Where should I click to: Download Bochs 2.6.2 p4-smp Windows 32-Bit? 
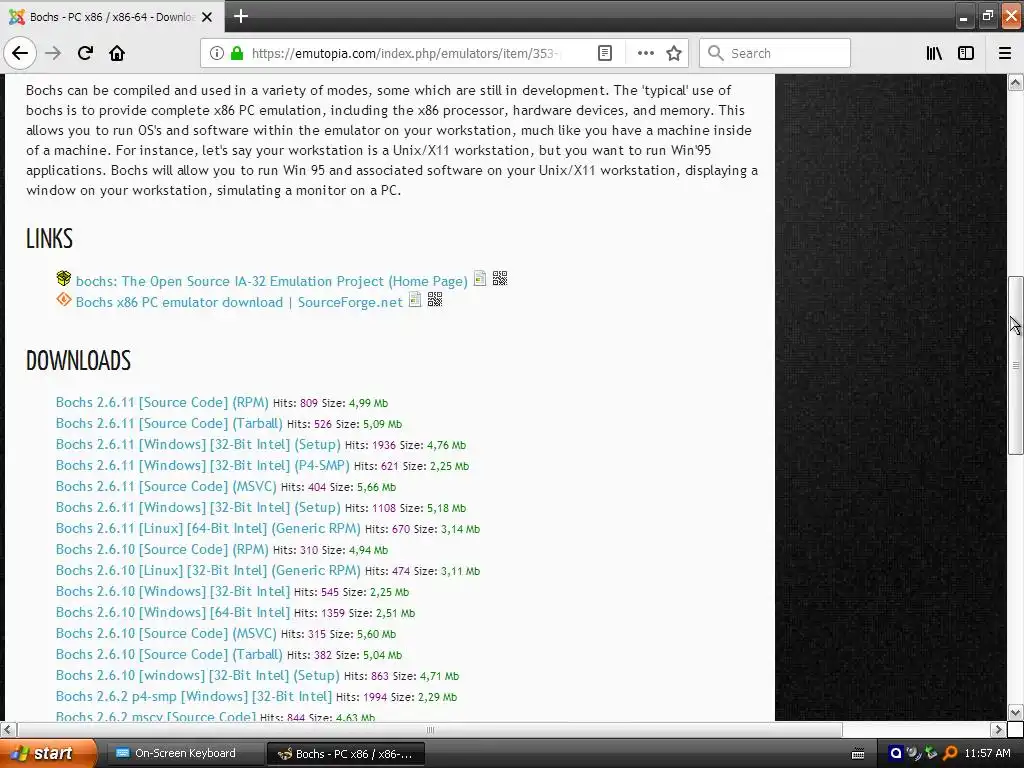click(x=193, y=696)
